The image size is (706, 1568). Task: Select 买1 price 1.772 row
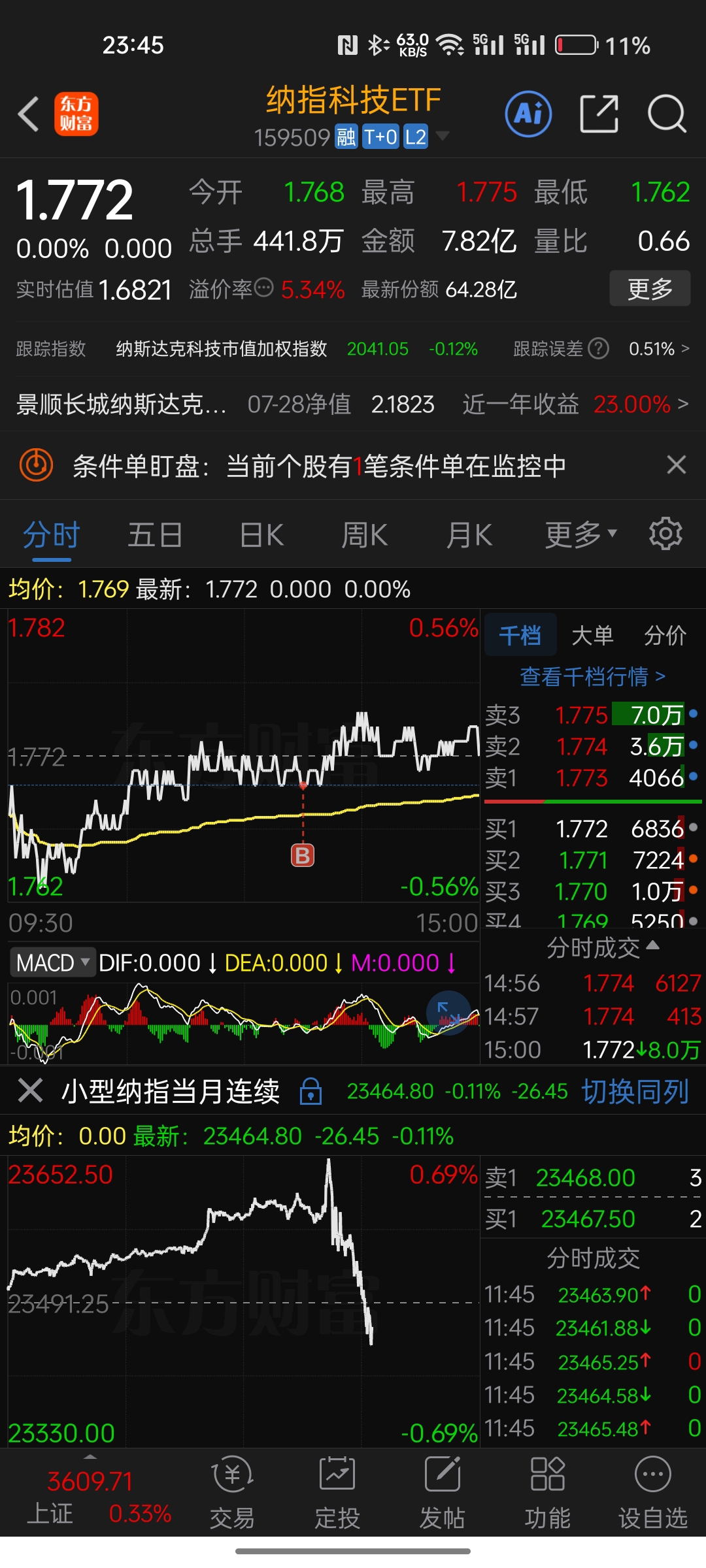pyautogui.click(x=593, y=828)
